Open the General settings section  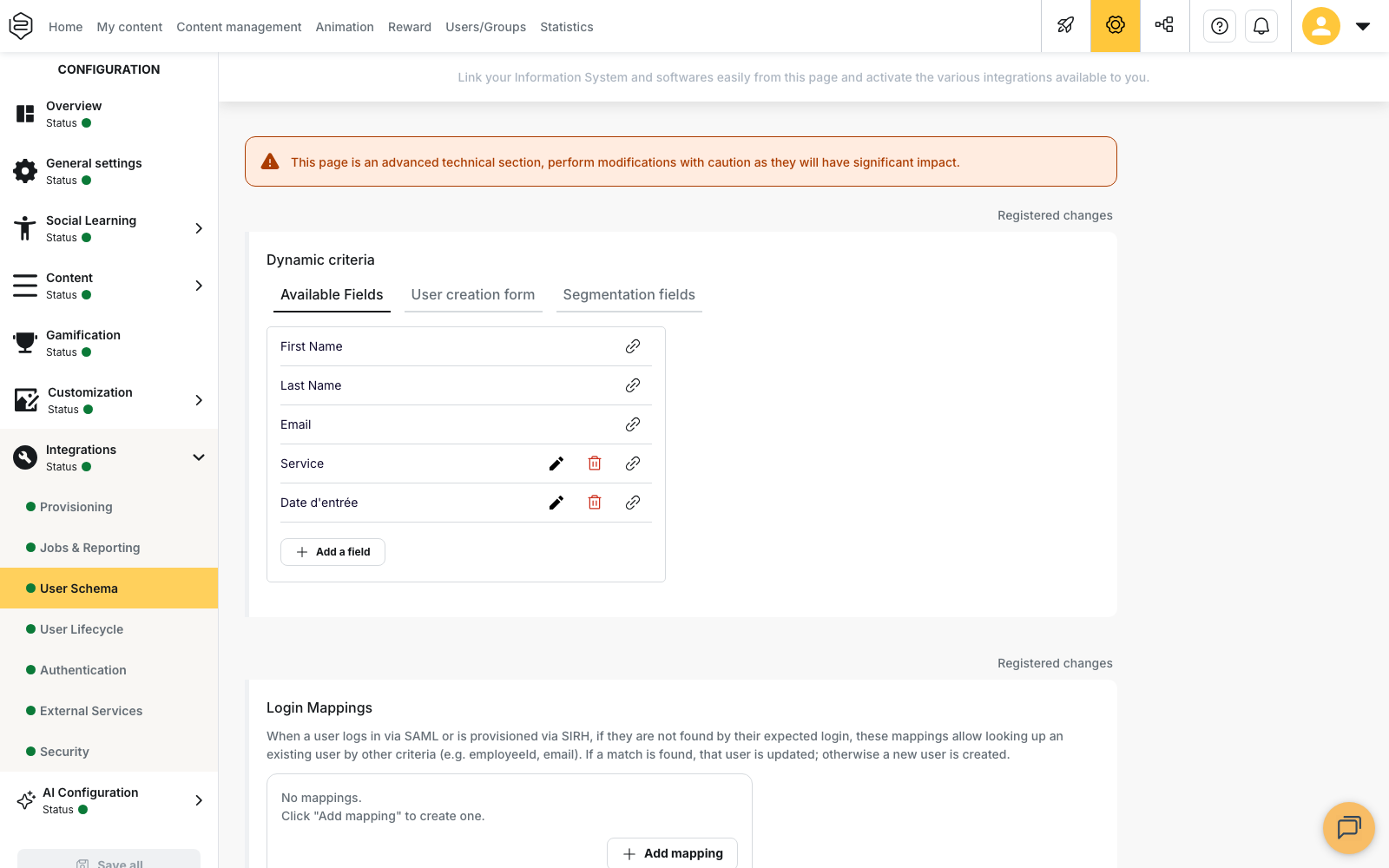(x=109, y=171)
